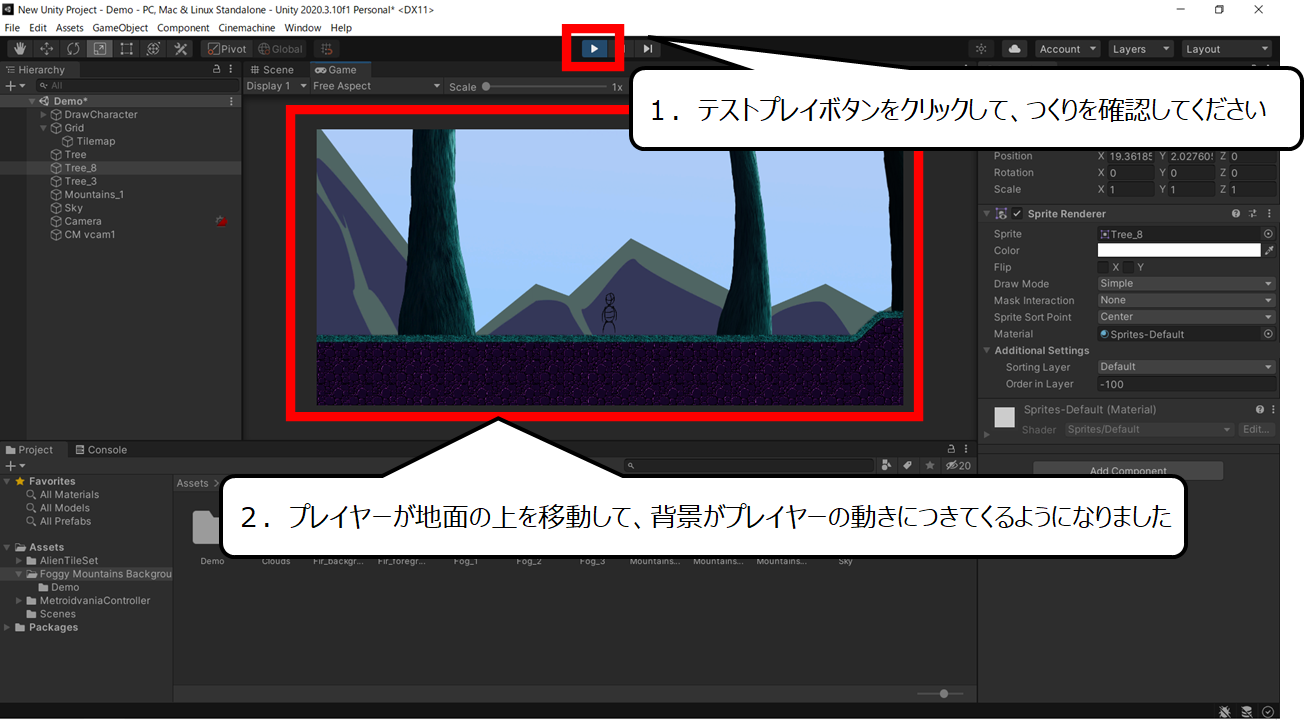Toggle the Sprite Renderer enabled checkbox
The height and width of the screenshot is (720, 1304).
click(1017, 213)
